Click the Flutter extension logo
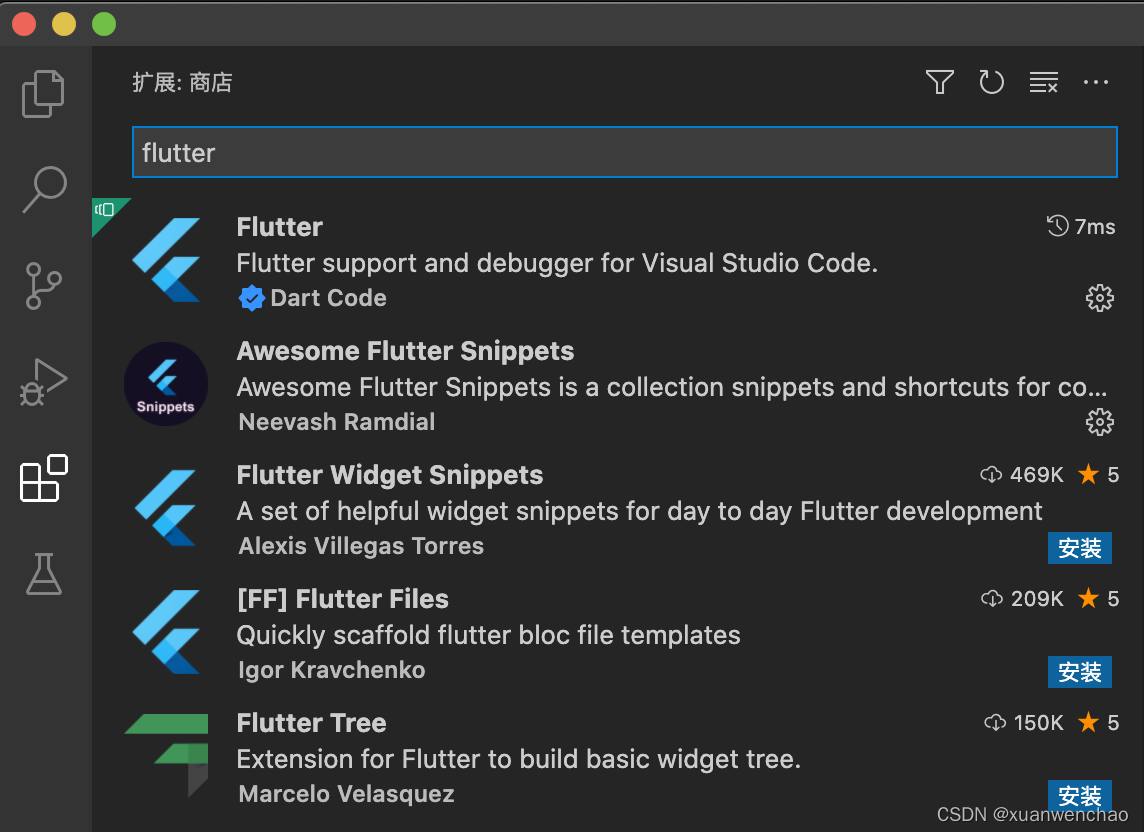This screenshot has width=1144, height=832. (167, 260)
